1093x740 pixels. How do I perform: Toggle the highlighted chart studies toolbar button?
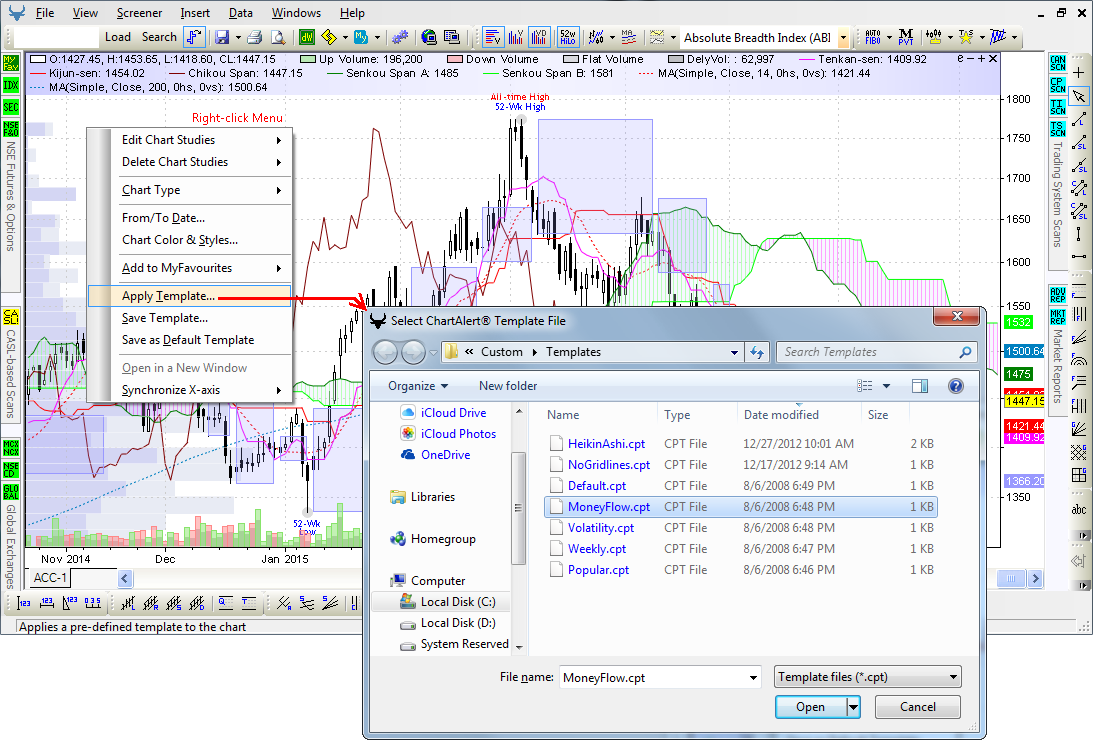pyautogui.click(x=493, y=37)
